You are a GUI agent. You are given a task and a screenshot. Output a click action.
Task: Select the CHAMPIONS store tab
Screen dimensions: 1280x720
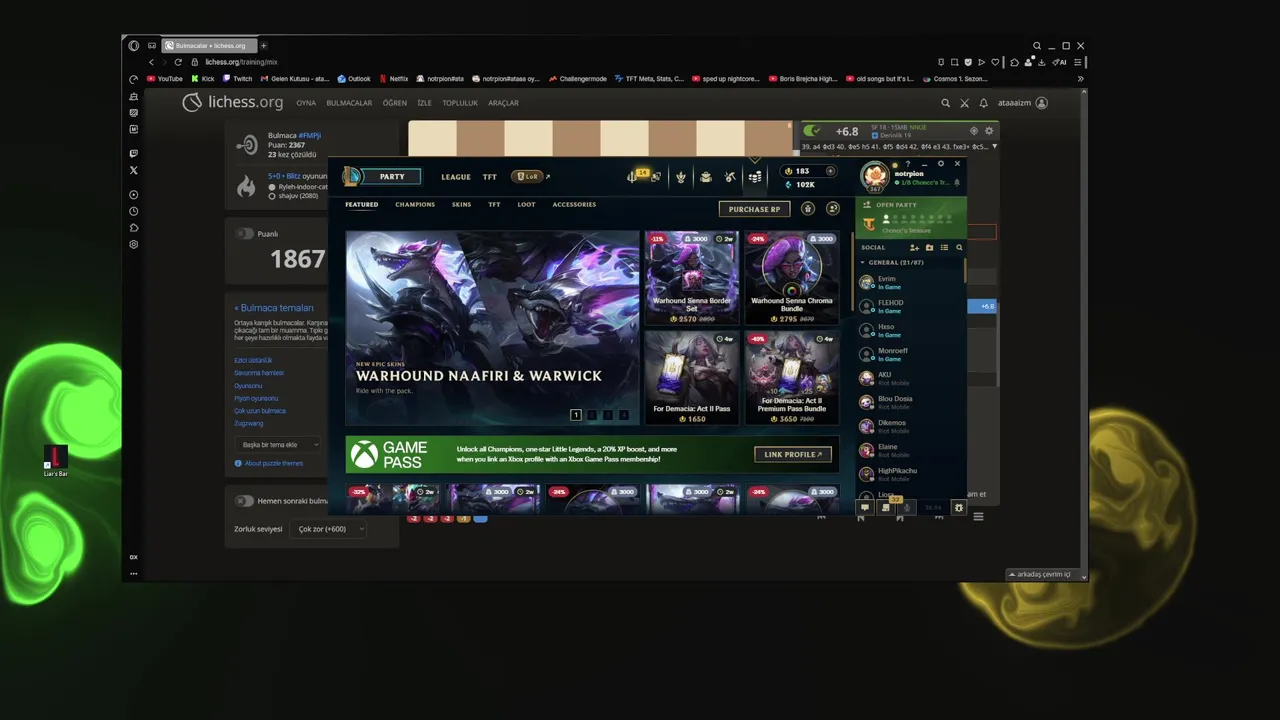pos(415,205)
